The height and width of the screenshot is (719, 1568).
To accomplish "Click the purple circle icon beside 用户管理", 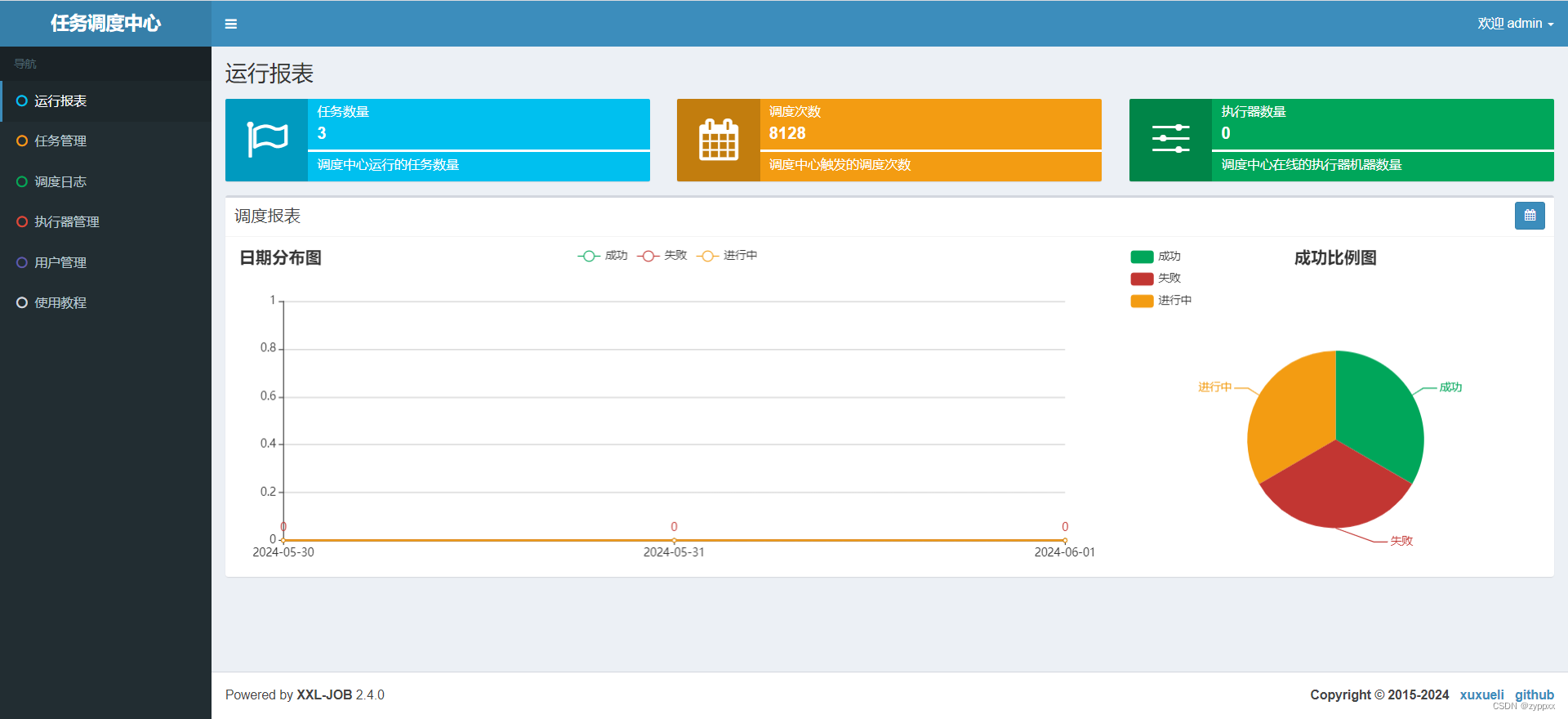I will coord(22,262).
